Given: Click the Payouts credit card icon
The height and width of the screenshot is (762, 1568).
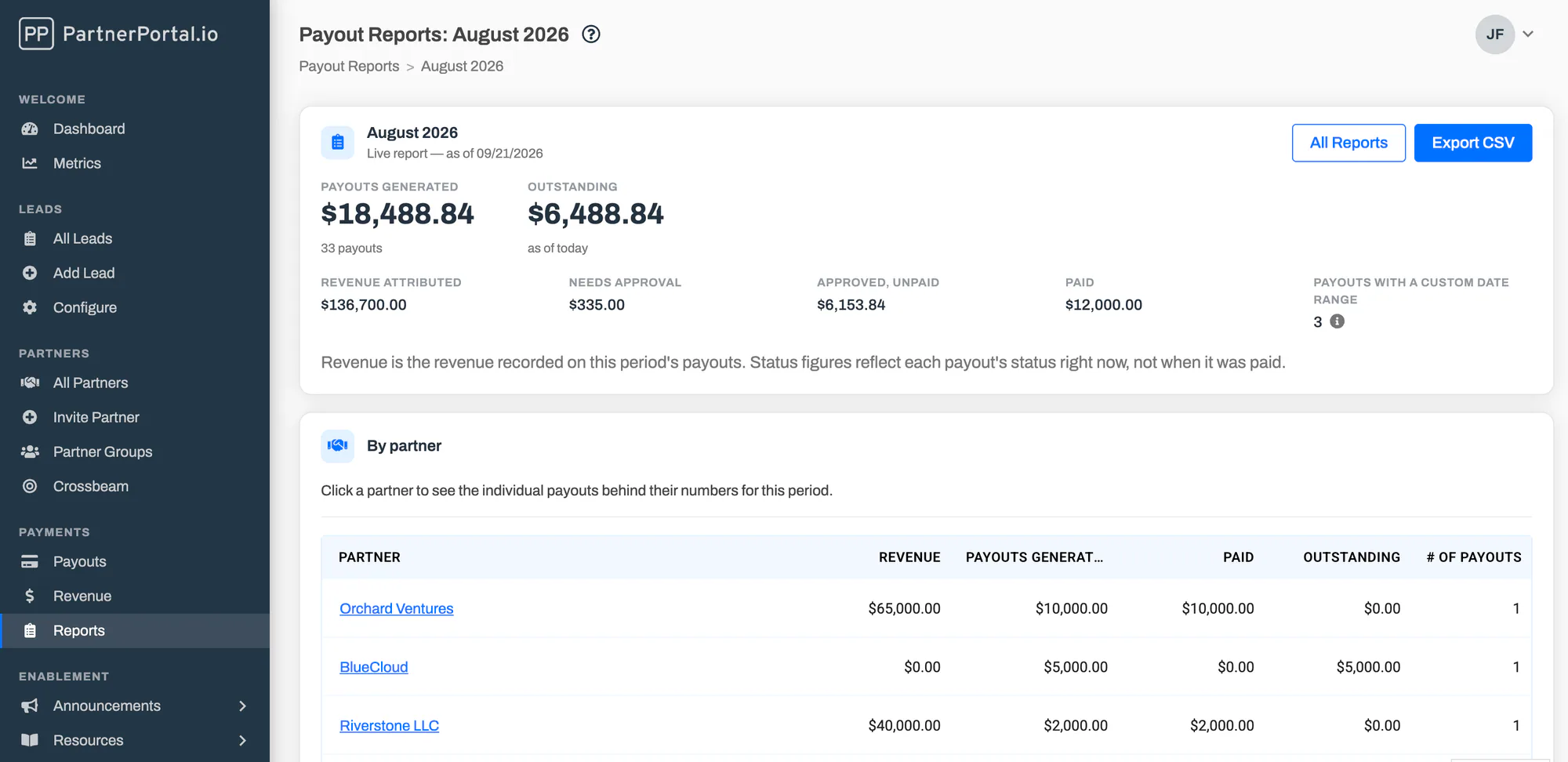Looking at the screenshot, I should [30, 561].
